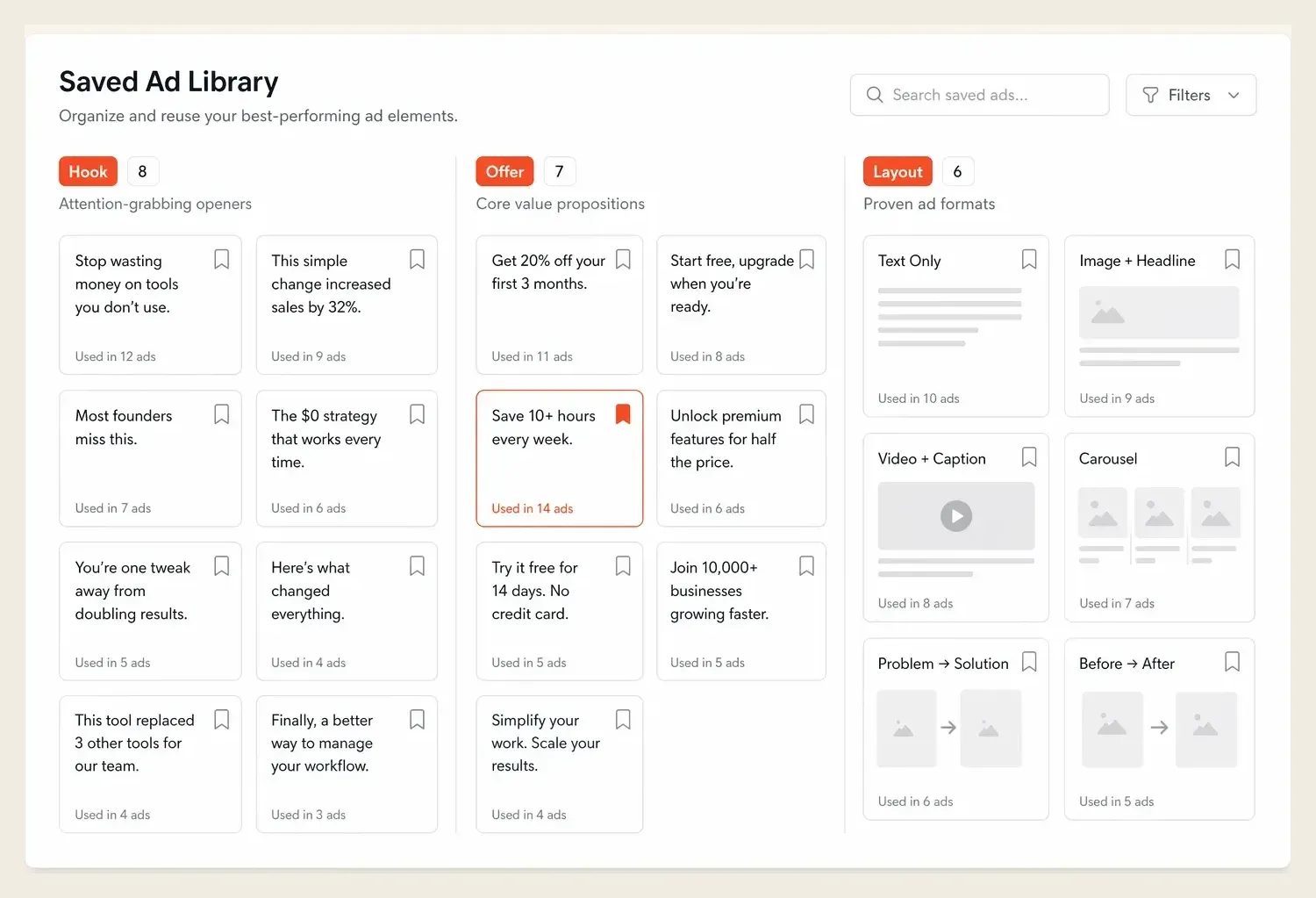1316x898 pixels.
Task: Bookmark the Image + Headline layout
Action: (1233, 260)
